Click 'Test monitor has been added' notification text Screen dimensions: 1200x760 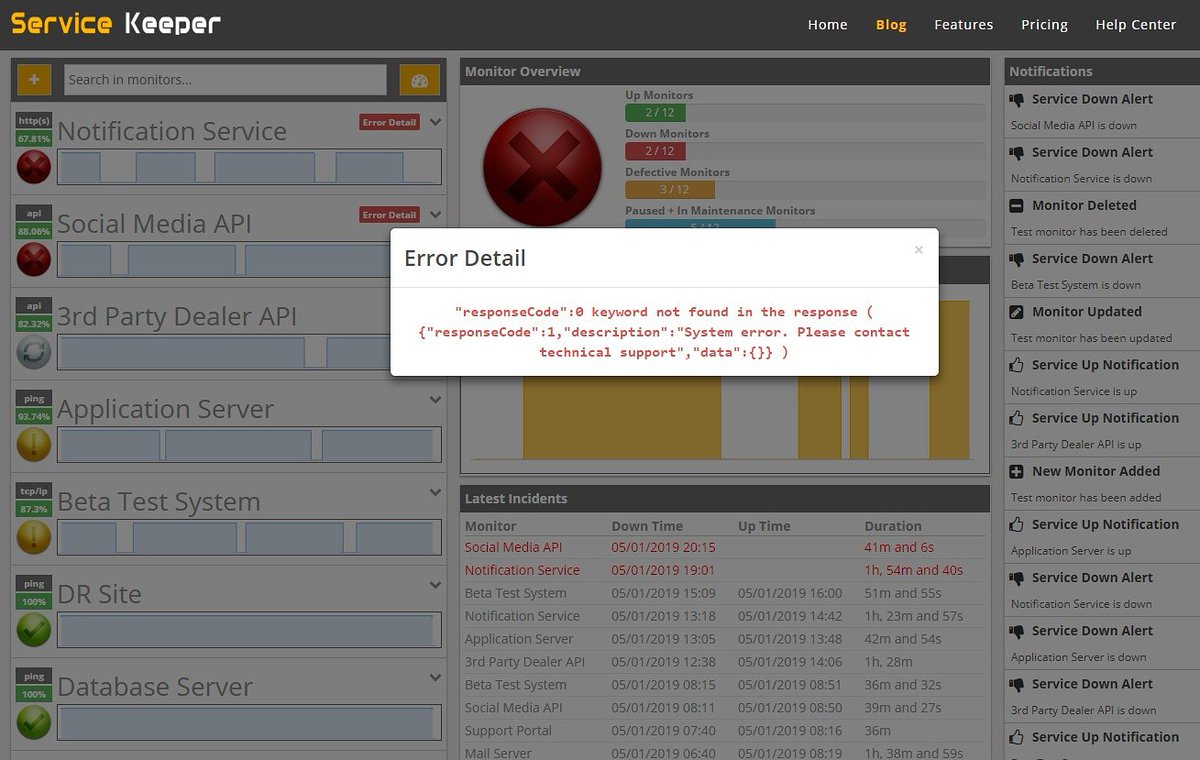tap(1086, 497)
